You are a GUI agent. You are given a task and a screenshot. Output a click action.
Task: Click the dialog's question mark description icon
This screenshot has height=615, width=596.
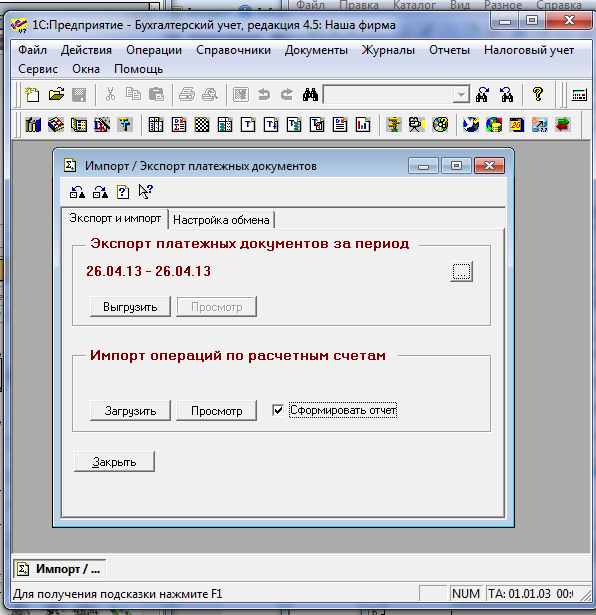[123, 192]
